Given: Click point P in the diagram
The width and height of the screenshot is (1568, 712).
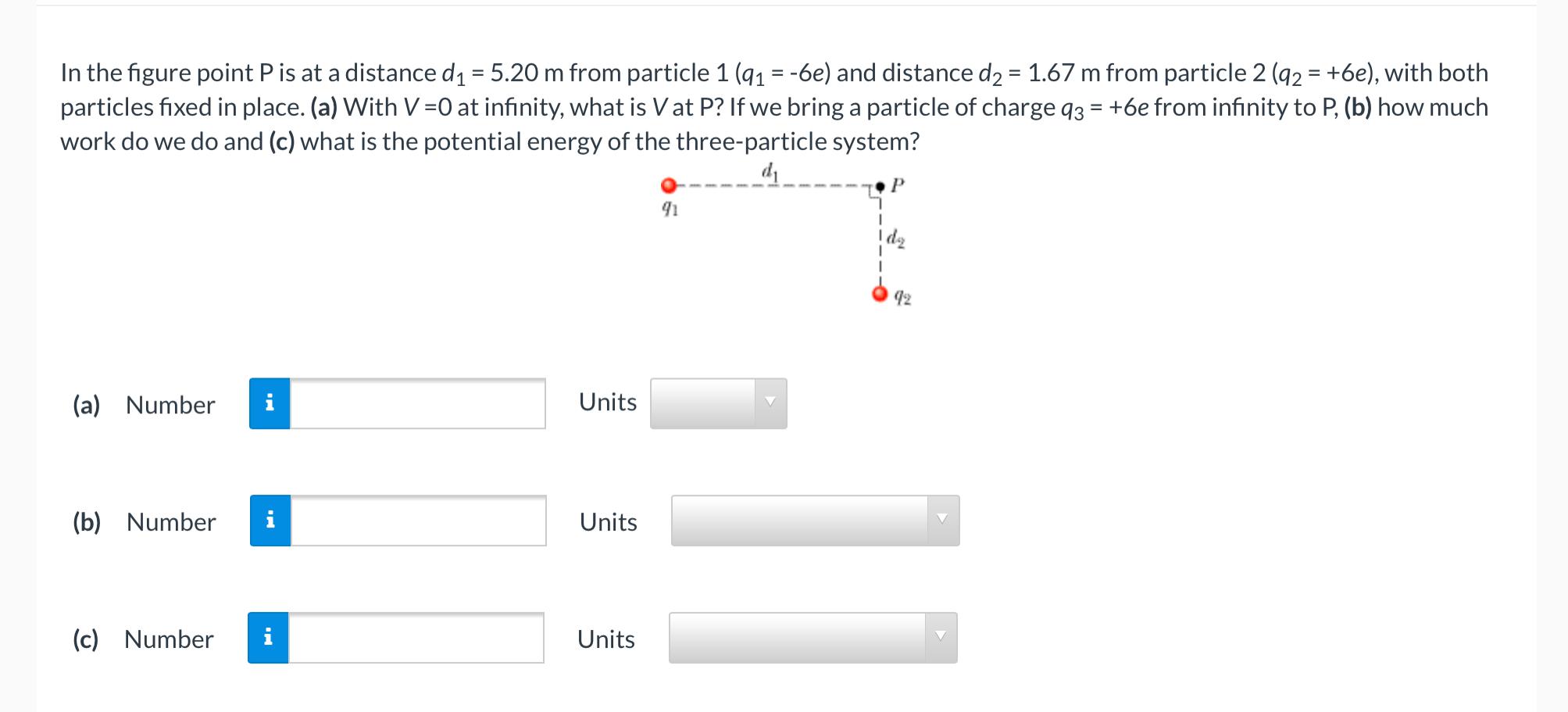Looking at the screenshot, I should point(880,186).
